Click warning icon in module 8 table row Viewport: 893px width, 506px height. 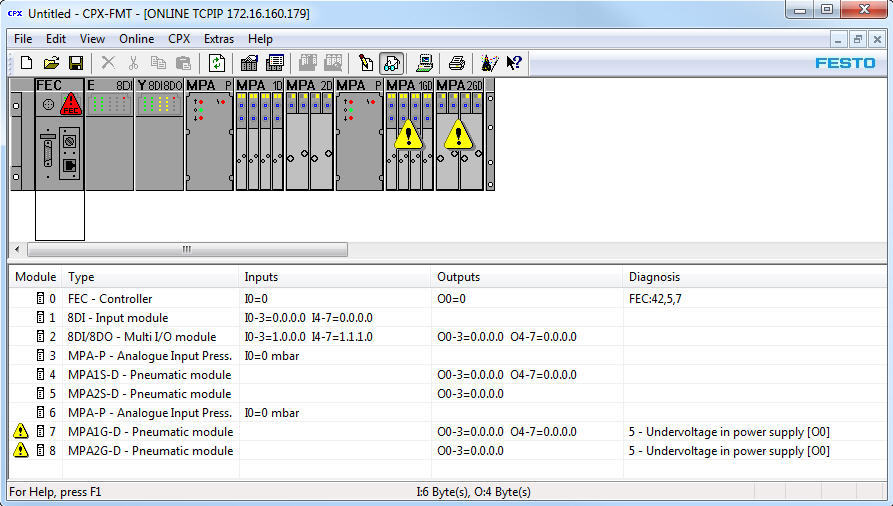21,450
